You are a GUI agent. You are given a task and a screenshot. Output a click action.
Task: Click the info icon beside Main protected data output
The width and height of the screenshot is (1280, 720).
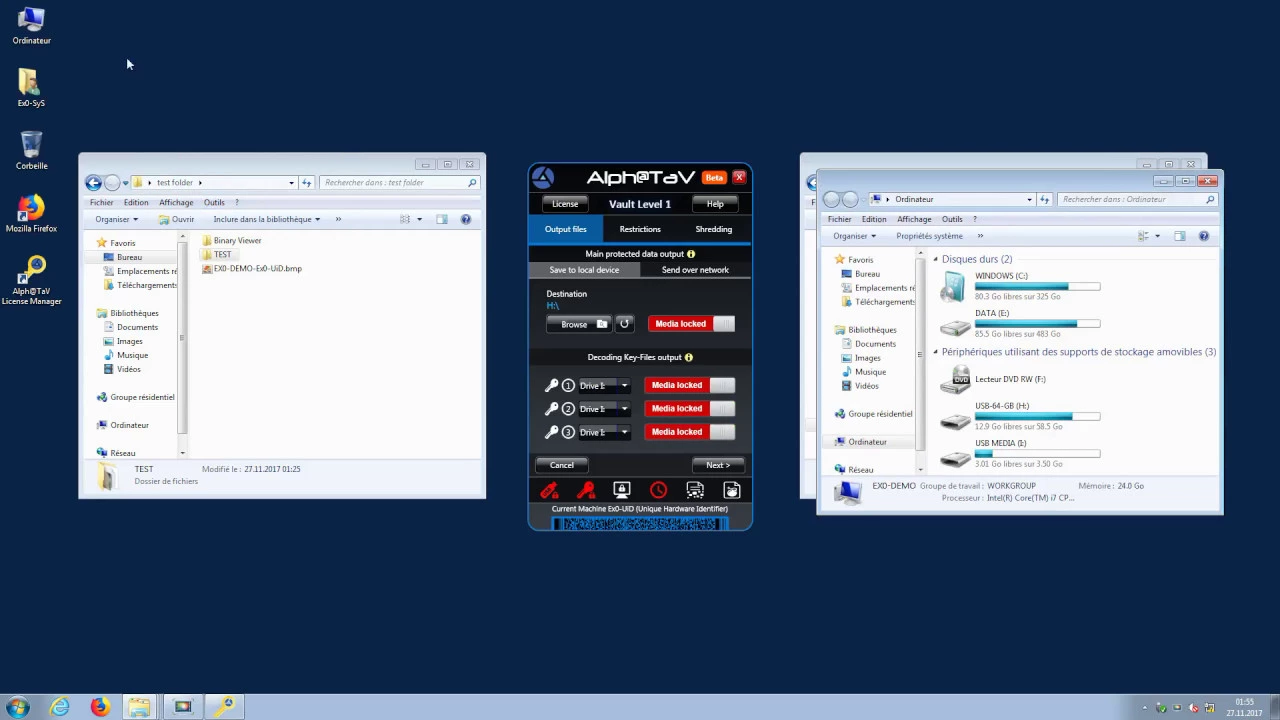click(690, 254)
